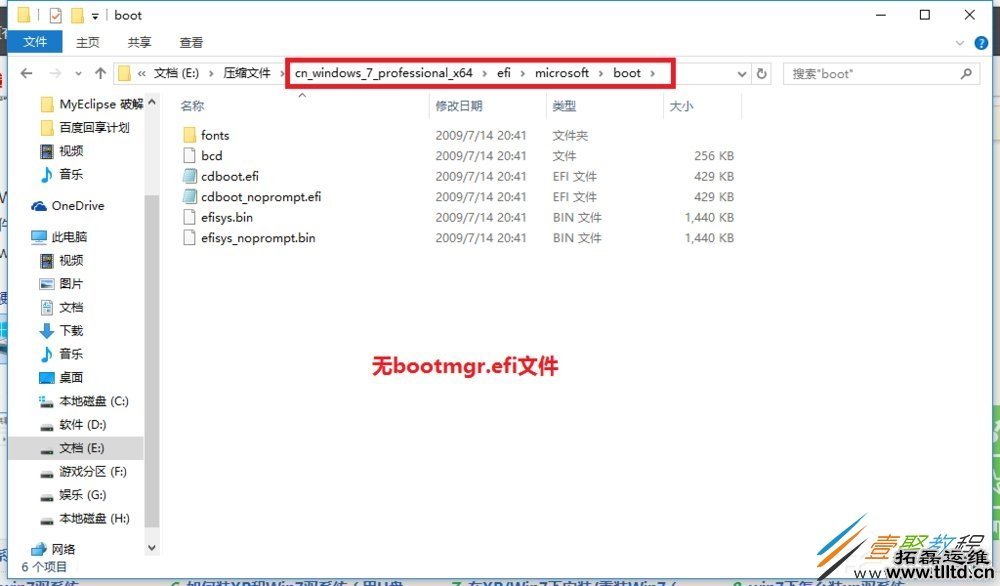Image resolution: width=1000 pixels, height=586 pixels.
Task: Click the folder icon in the address bar
Action: 123,72
